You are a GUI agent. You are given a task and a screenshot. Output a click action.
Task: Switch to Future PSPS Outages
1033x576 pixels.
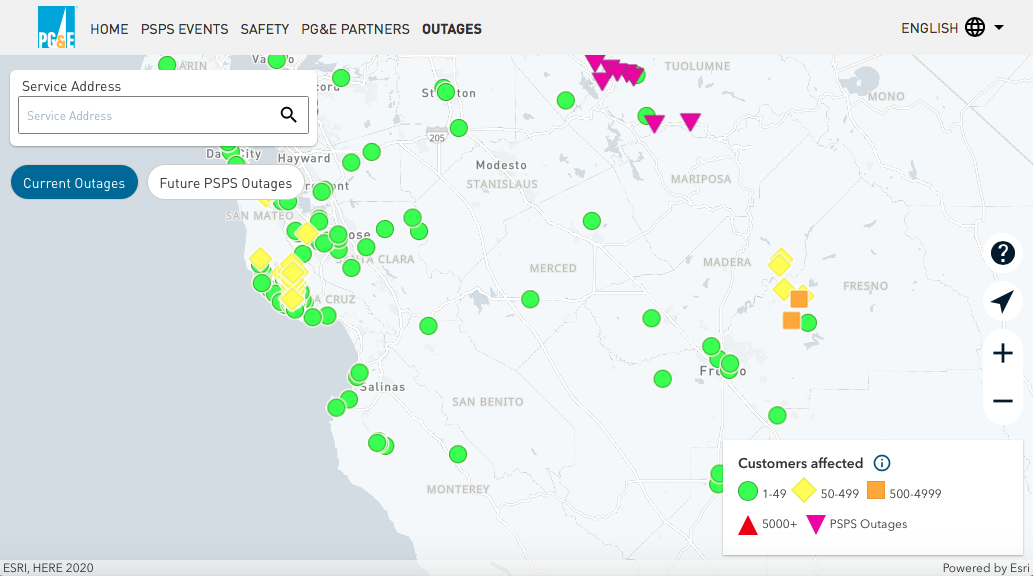(x=226, y=183)
